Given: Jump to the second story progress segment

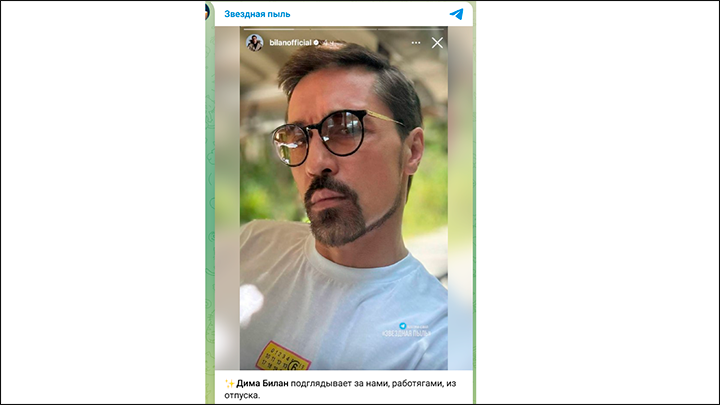Looking at the screenshot, I should [343, 29].
